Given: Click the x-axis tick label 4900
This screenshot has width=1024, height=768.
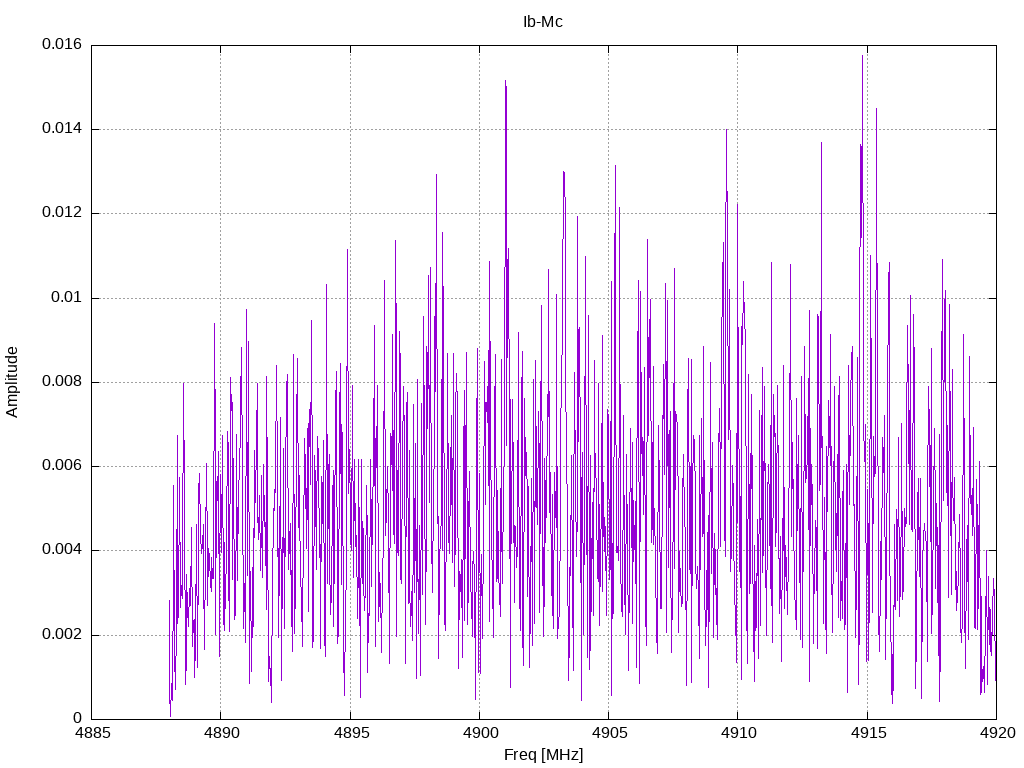Looking at the screenshot, I should click(479, 733).
